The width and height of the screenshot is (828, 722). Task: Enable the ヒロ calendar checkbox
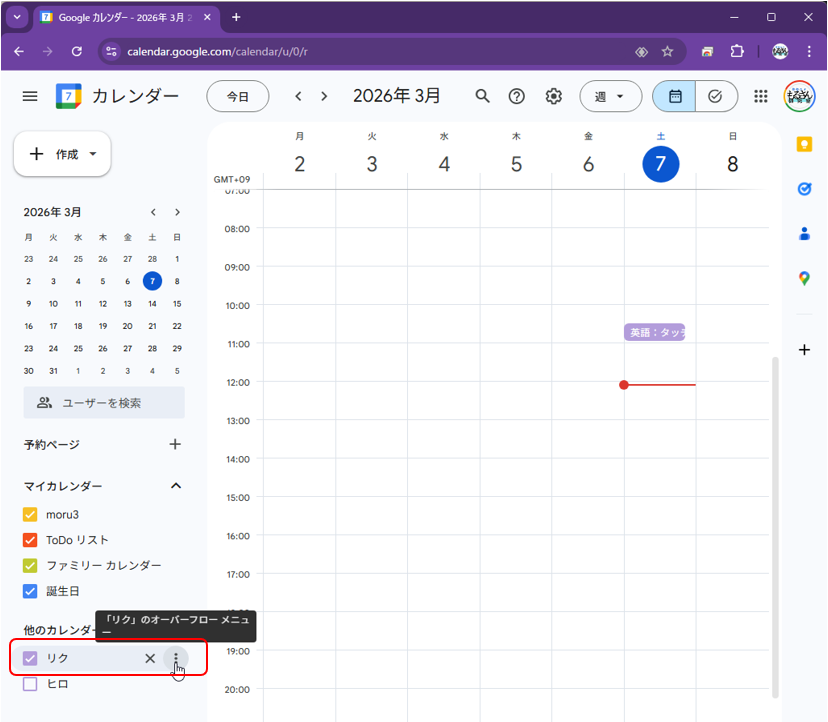pos(30,684)
